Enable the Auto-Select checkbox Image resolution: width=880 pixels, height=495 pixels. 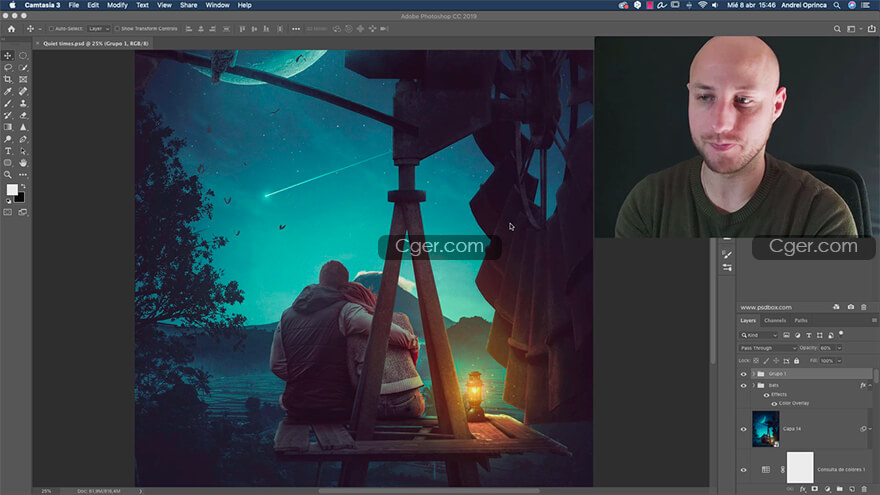click(51, 29)
